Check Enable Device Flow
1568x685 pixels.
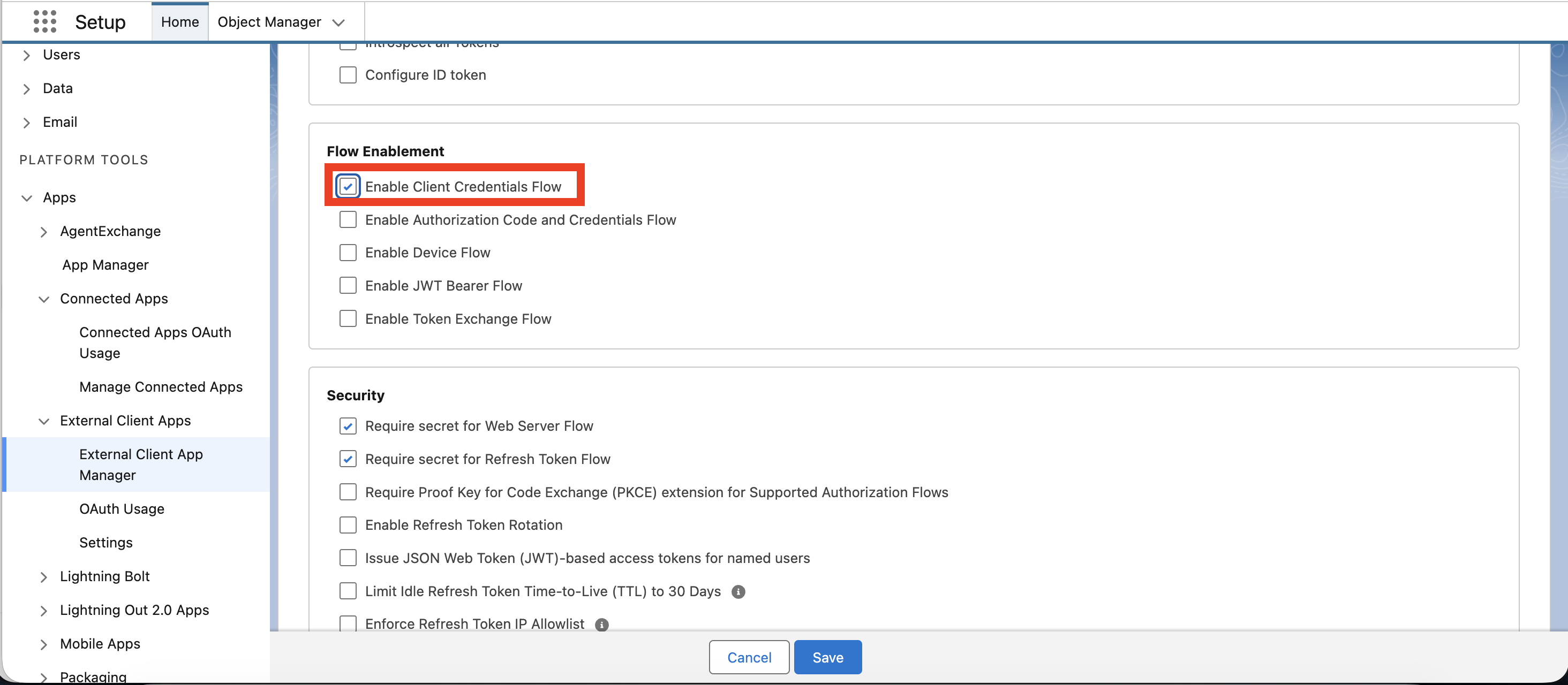pyautogui.click(x=348, y=253)
